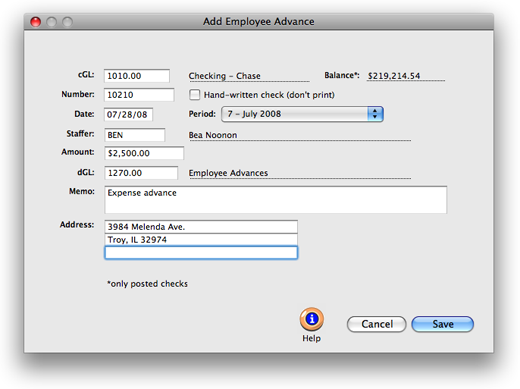Click the Add Employee Advance window title

[259, 21]
